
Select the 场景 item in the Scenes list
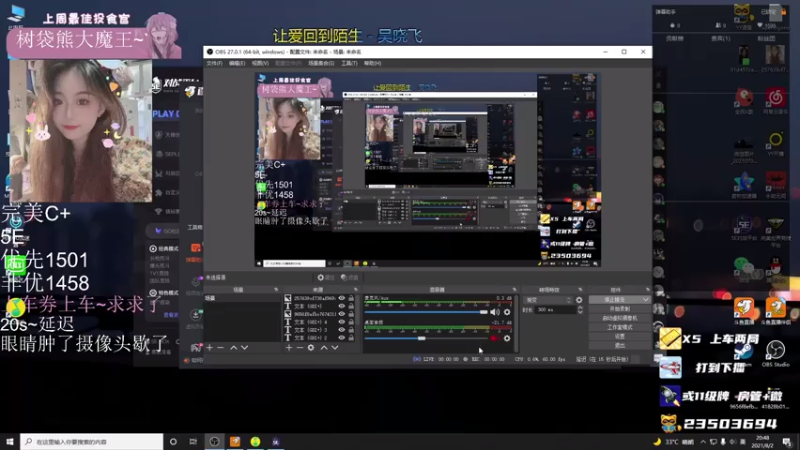242,298
